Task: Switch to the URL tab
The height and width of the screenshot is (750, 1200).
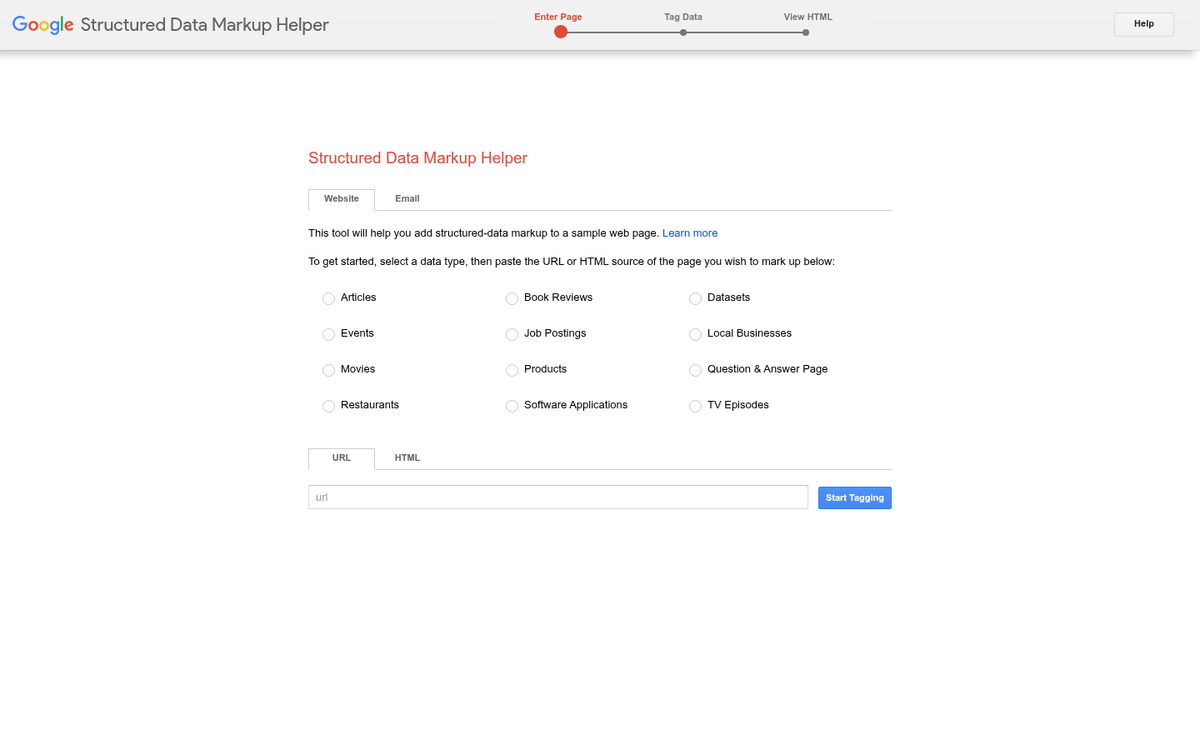Action: coord(341,458)
